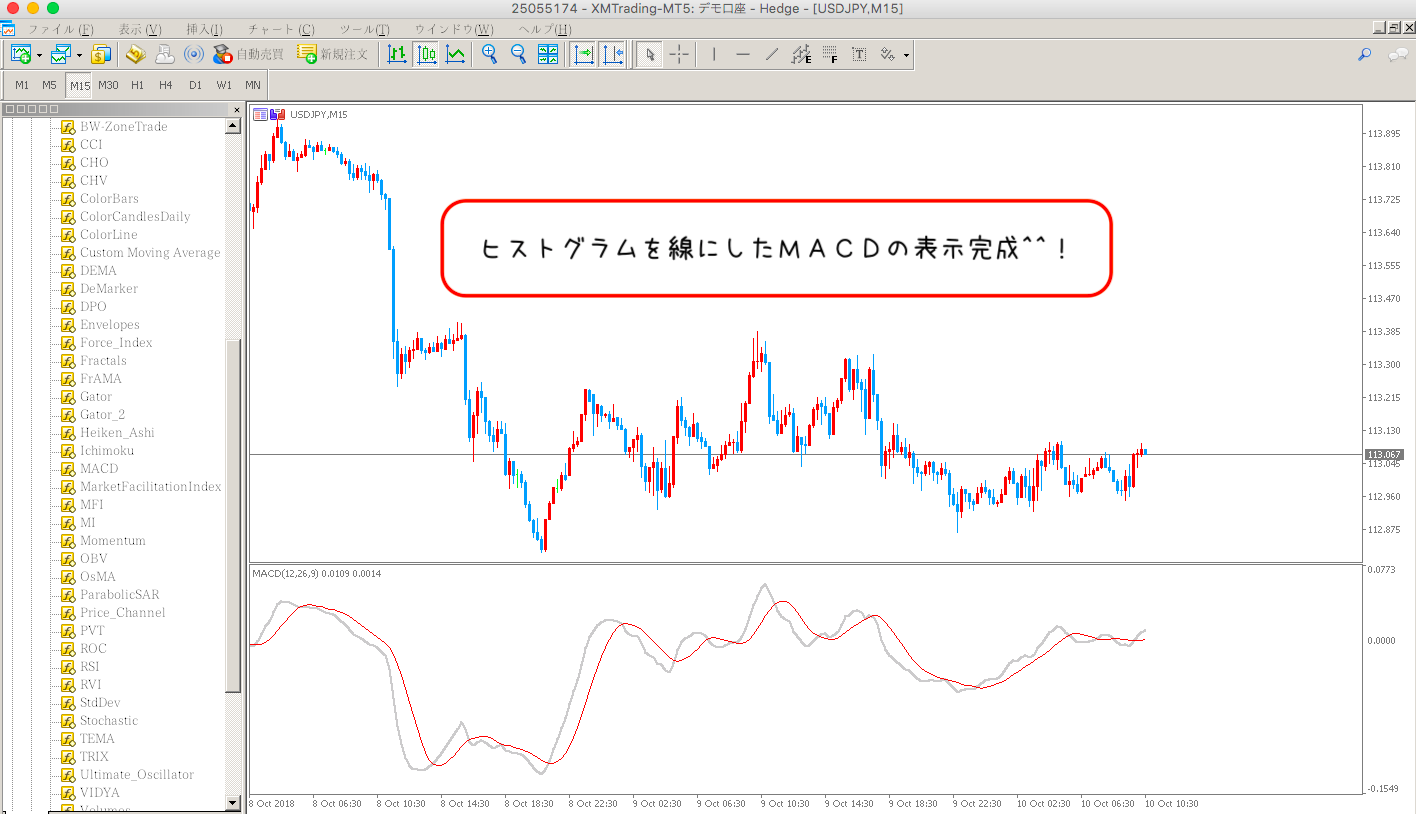This screenshot has width=1416, height=814.
Task: Click the zoom in magnifier icon
Action: click(489, 54)
